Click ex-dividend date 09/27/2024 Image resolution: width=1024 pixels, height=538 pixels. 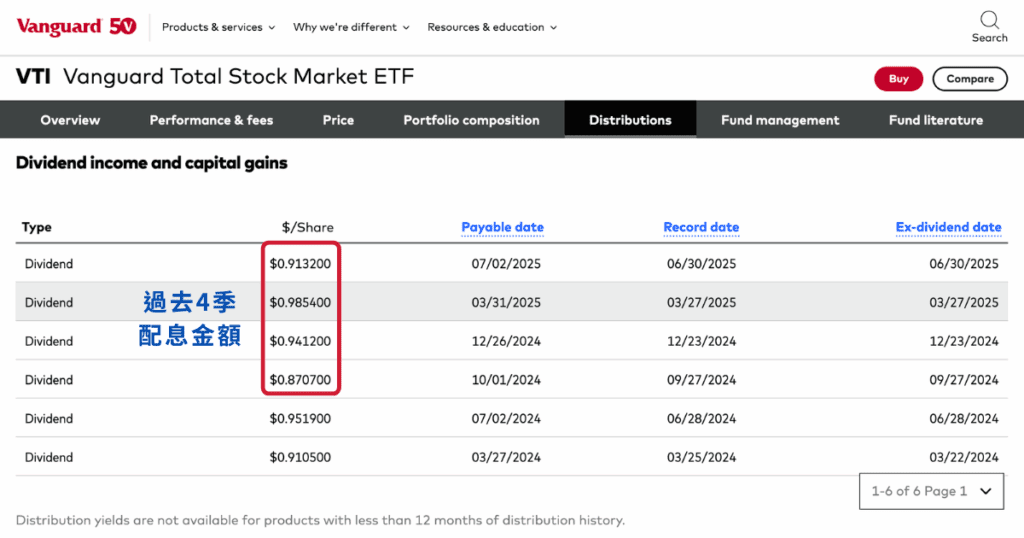pyautogui.click(x=964, y=380)
